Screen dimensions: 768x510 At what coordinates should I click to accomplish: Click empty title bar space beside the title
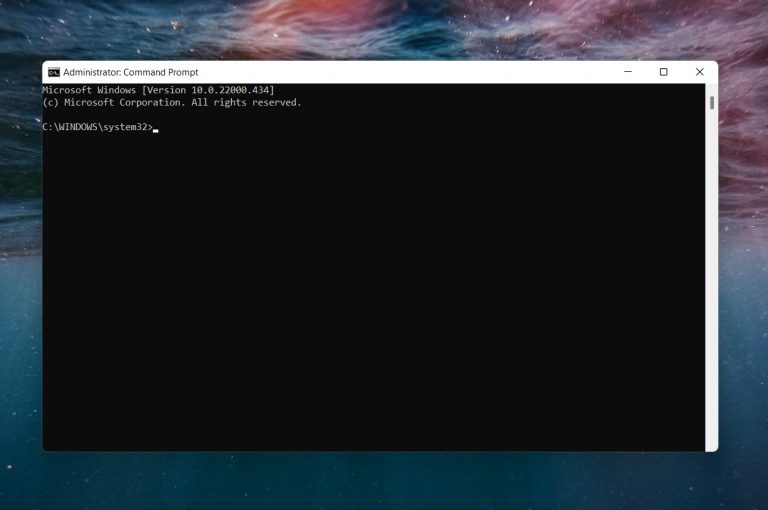tap(400, 72)
